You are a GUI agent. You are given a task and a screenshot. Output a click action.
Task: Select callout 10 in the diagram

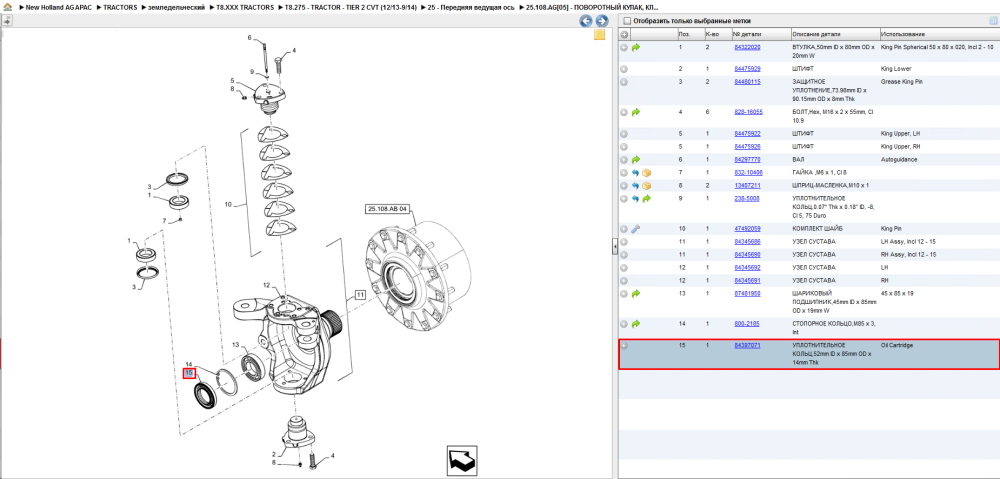coord(229,205)
